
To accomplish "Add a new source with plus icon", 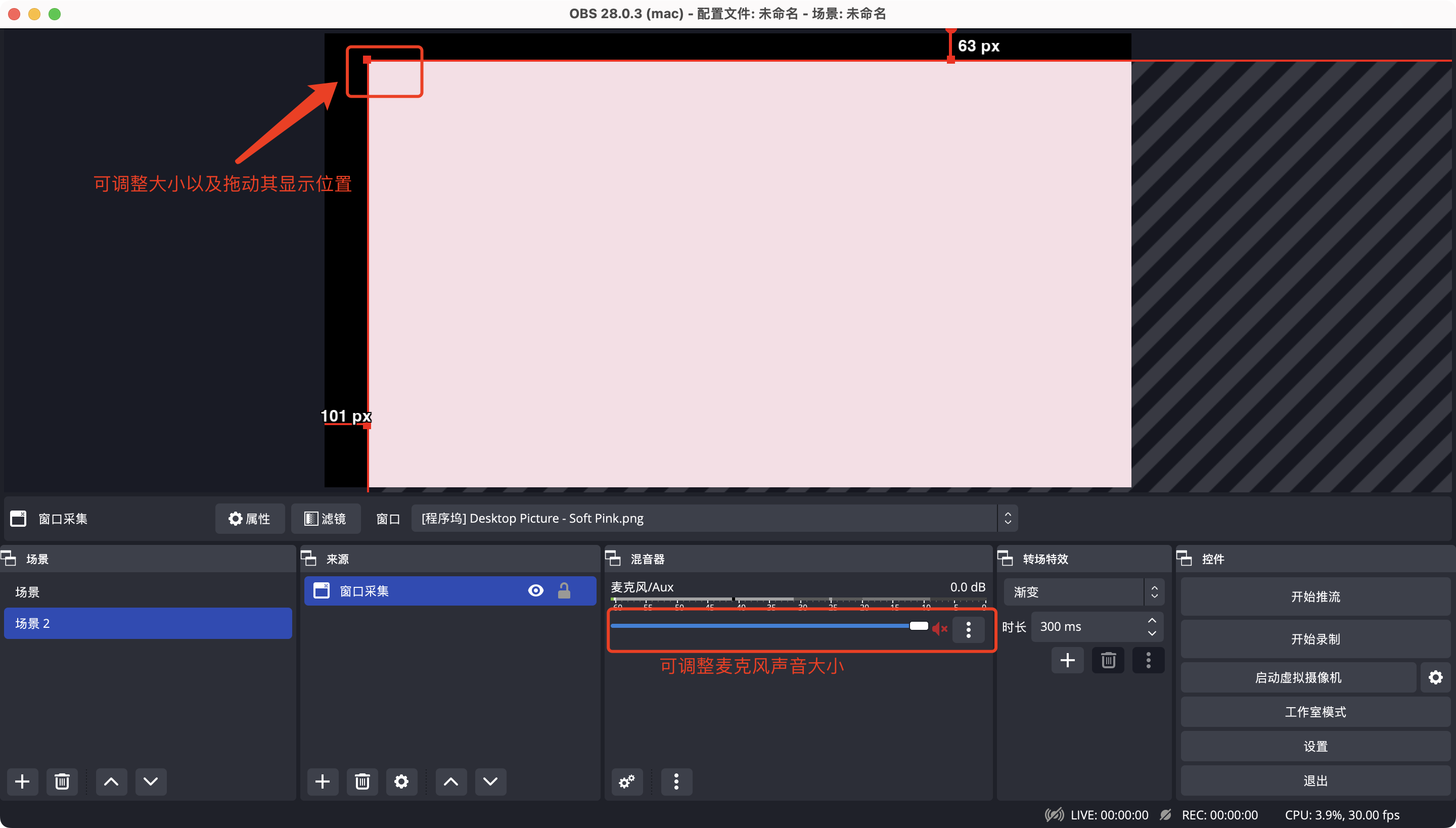I will [323, 781].
